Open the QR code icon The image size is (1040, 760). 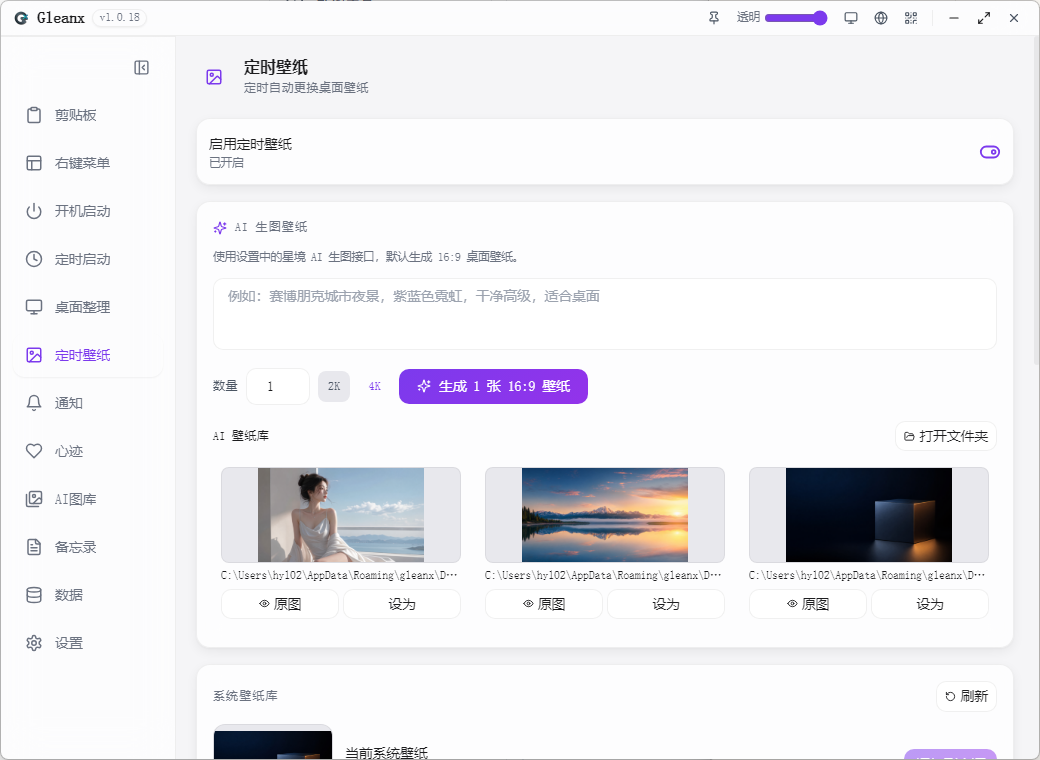point(911,18)
